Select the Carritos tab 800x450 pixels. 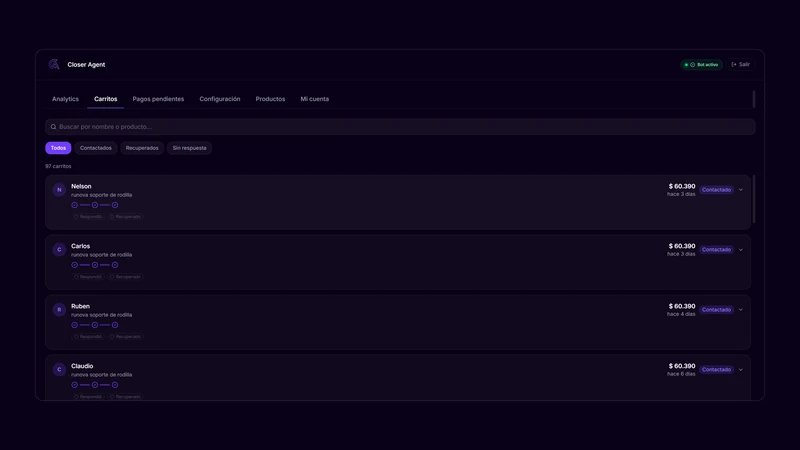106,99
